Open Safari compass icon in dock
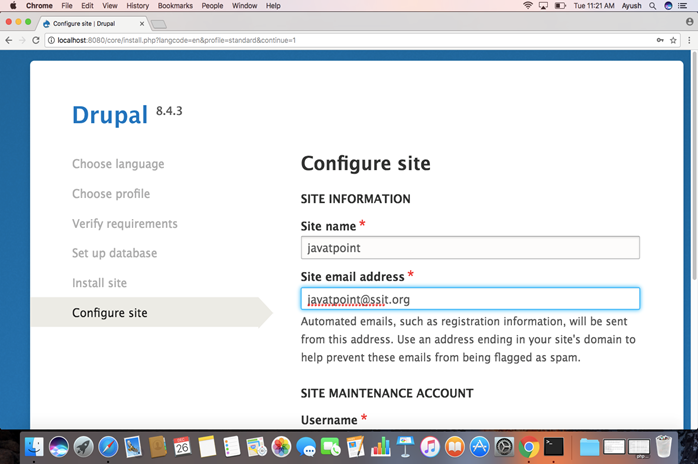 (x=108, y=447)
